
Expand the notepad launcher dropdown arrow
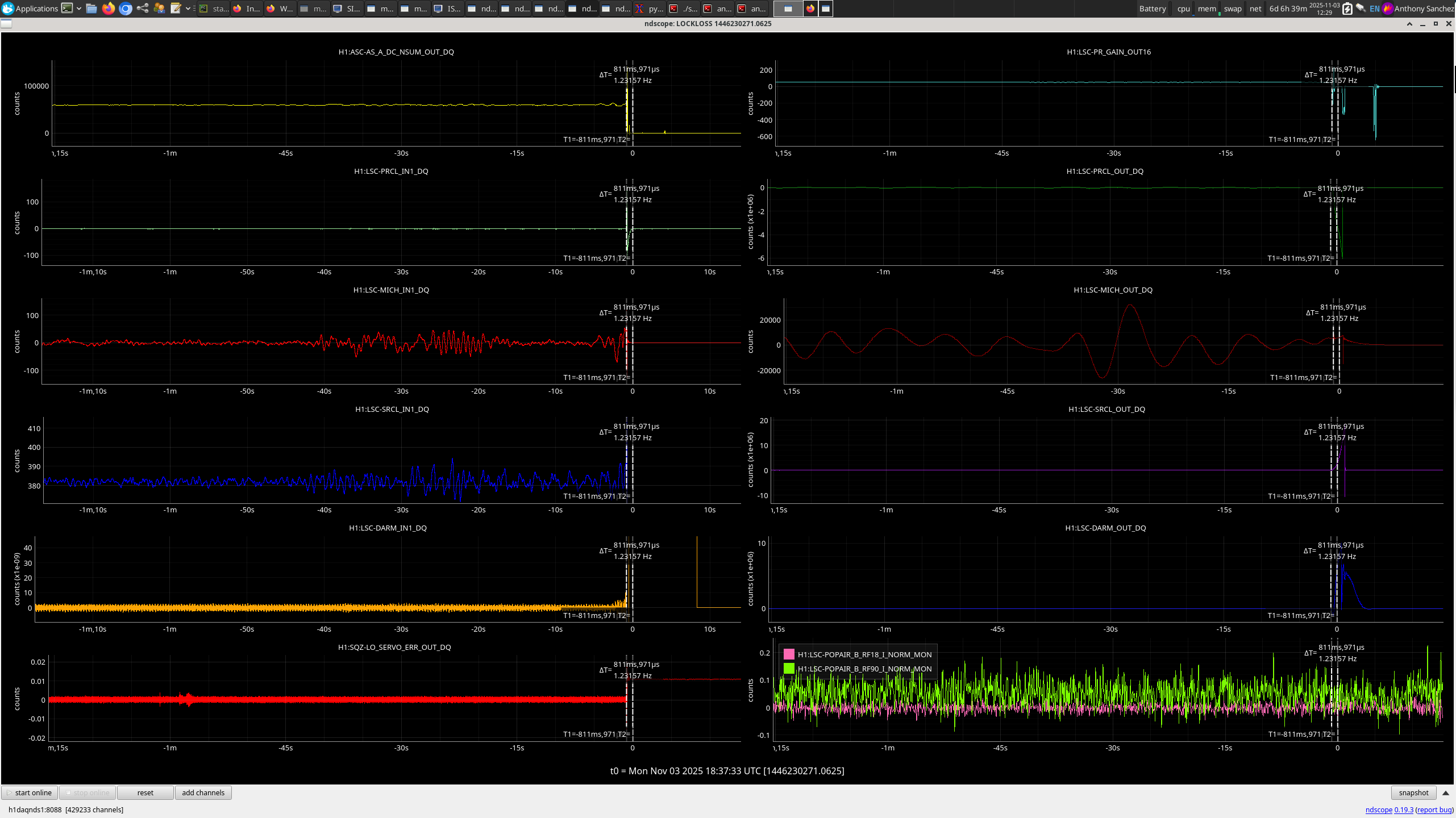point(188,8)
